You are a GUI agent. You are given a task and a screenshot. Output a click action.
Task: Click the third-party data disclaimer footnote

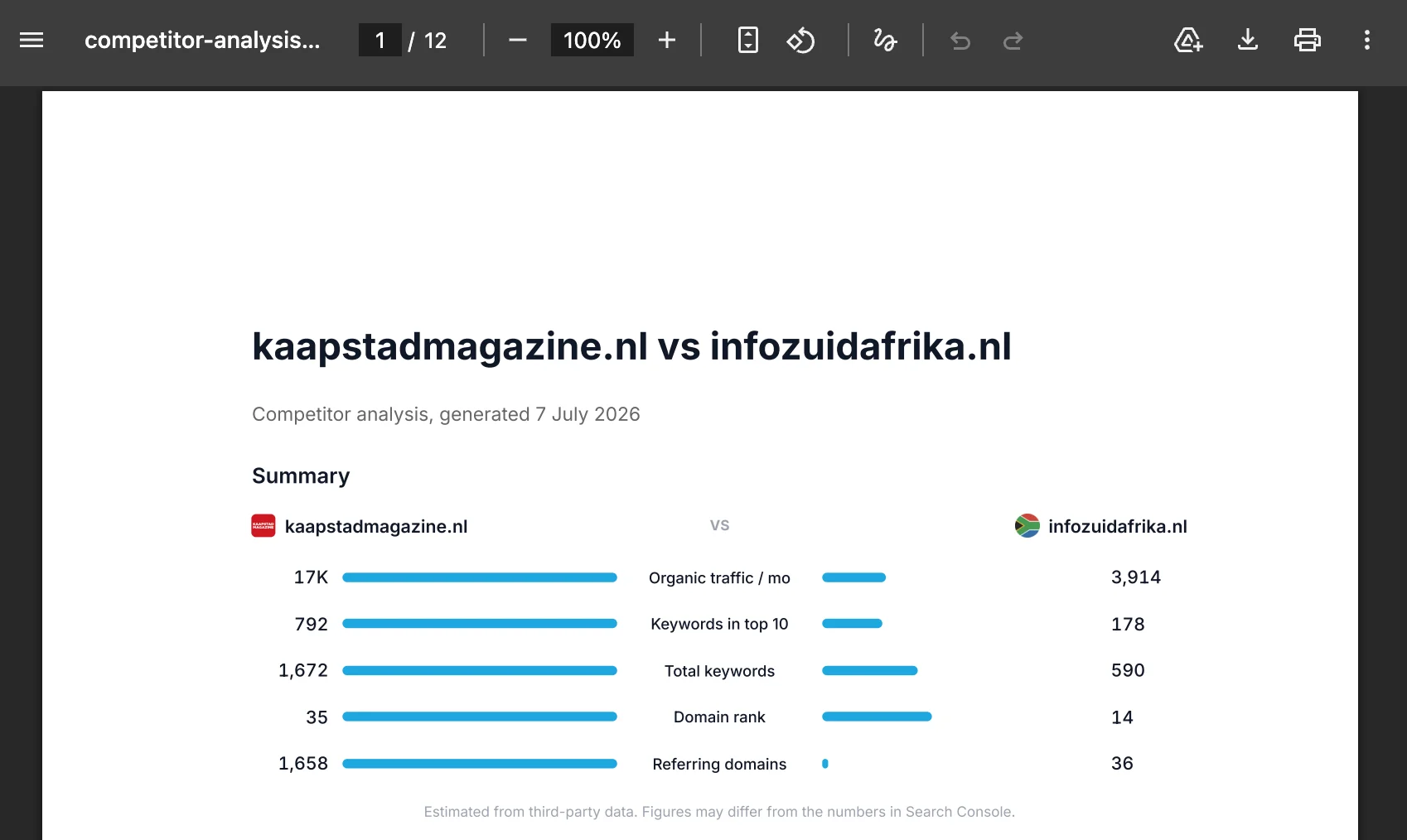tap(719, 812)
